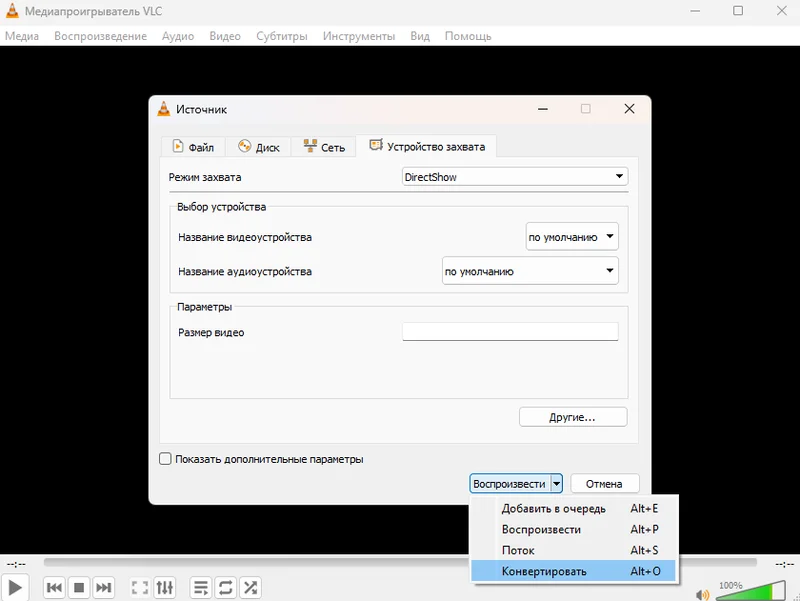Click the 'Отмена' button
Image resolution: width=800 pixels, height=601 pixels.
pyautogui.click(x=604, y=484)
